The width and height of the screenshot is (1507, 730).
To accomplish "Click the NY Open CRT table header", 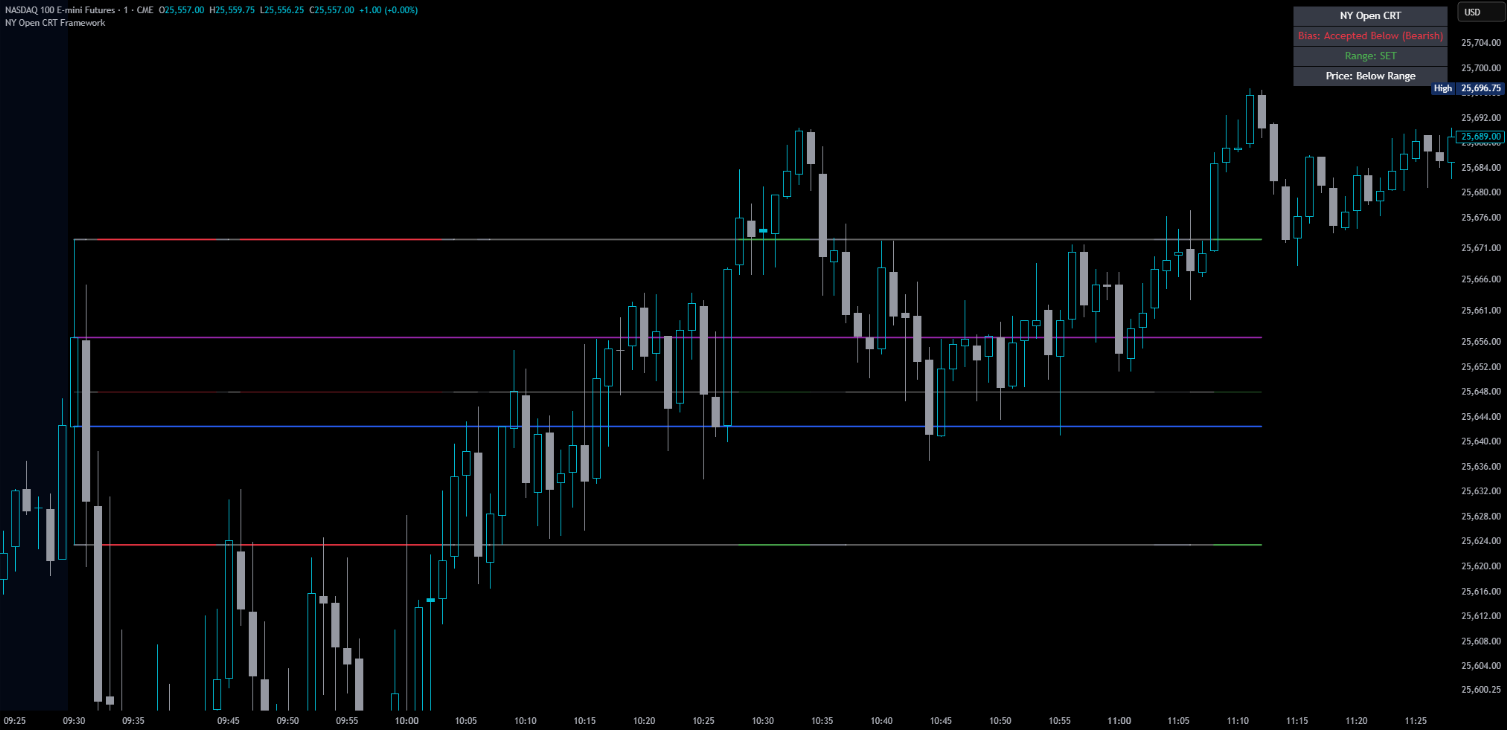I will click(1370, 15).
